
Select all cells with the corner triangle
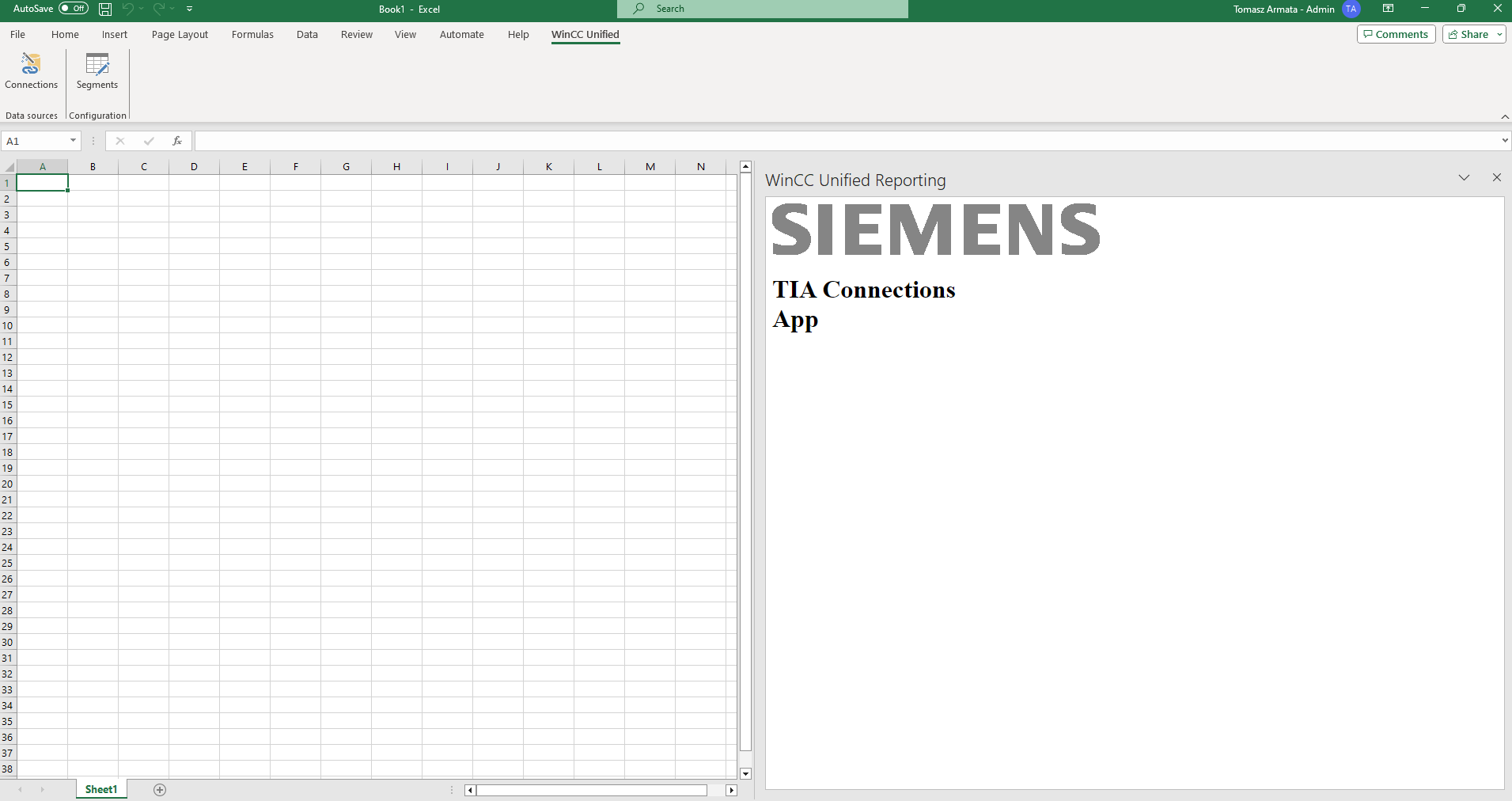point(9,167)
